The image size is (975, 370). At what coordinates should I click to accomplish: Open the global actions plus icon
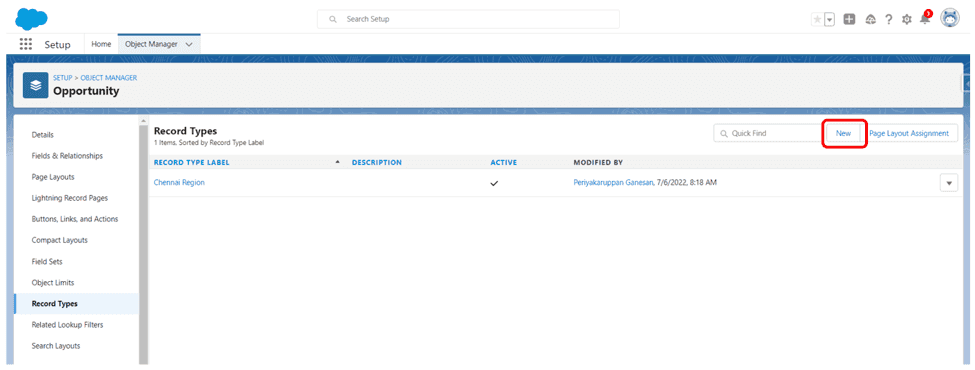[849, 19]
